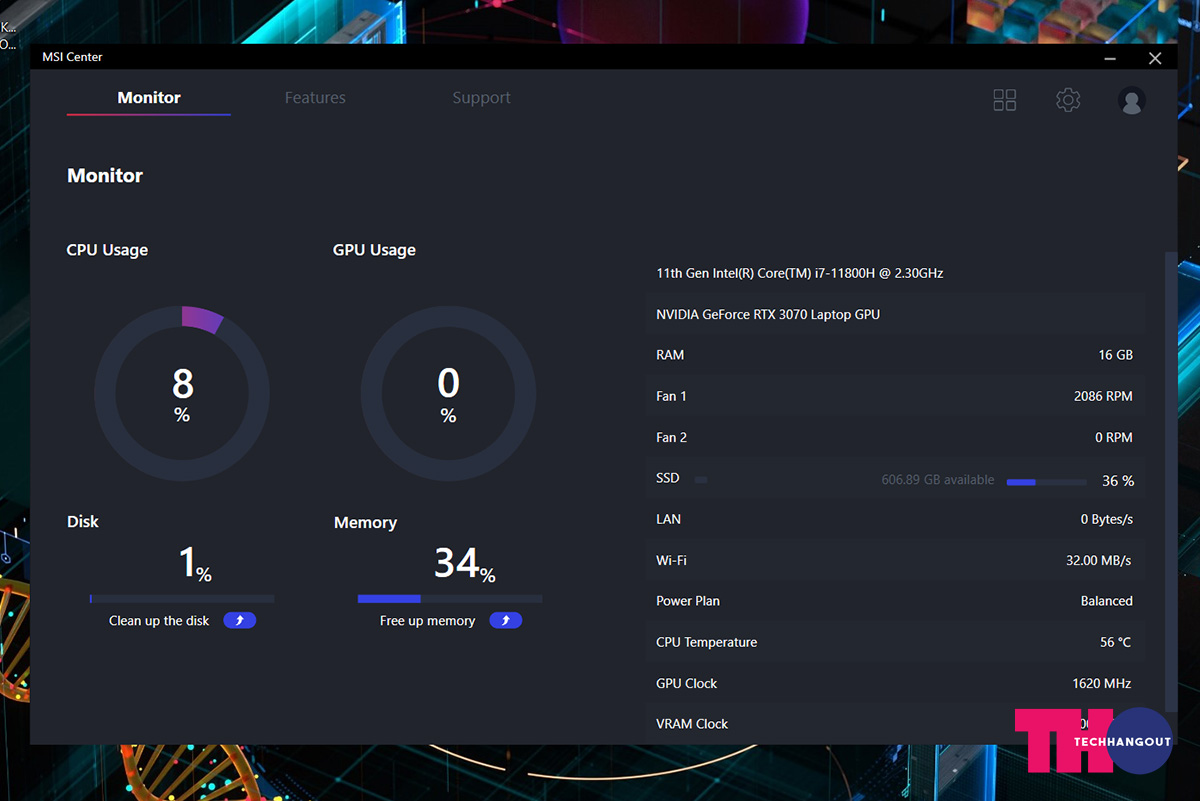Switch to the Features tab
The height and width of the screenshot is (801, 1200).
(315, 98)
